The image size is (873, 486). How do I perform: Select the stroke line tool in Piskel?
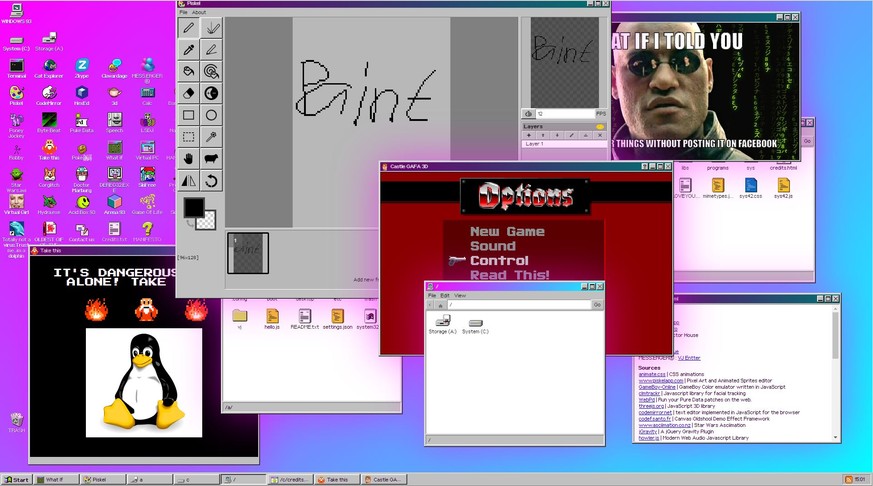point(211,50)
